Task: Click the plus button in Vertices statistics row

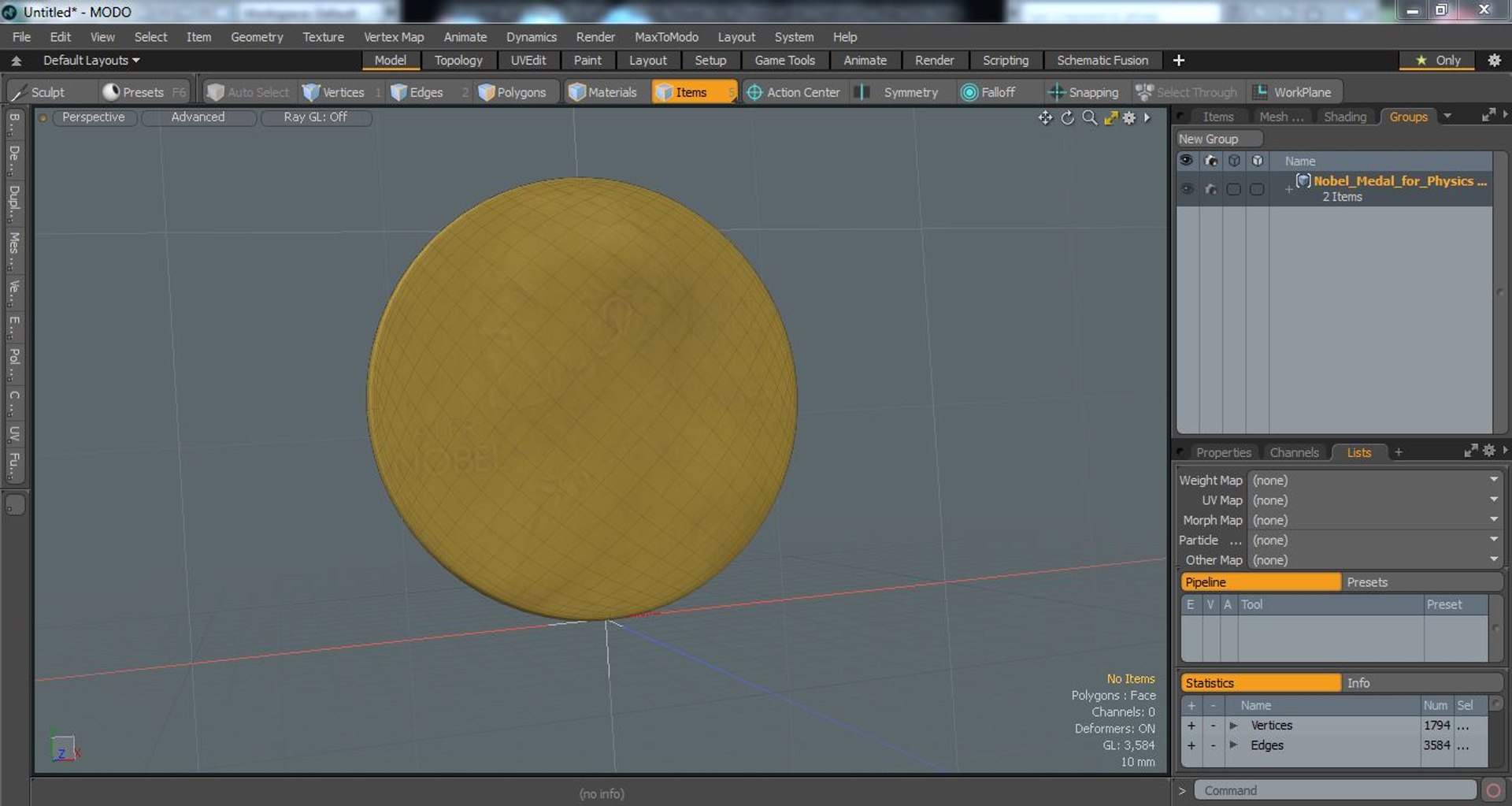Action: click(x=1191, y=725)
